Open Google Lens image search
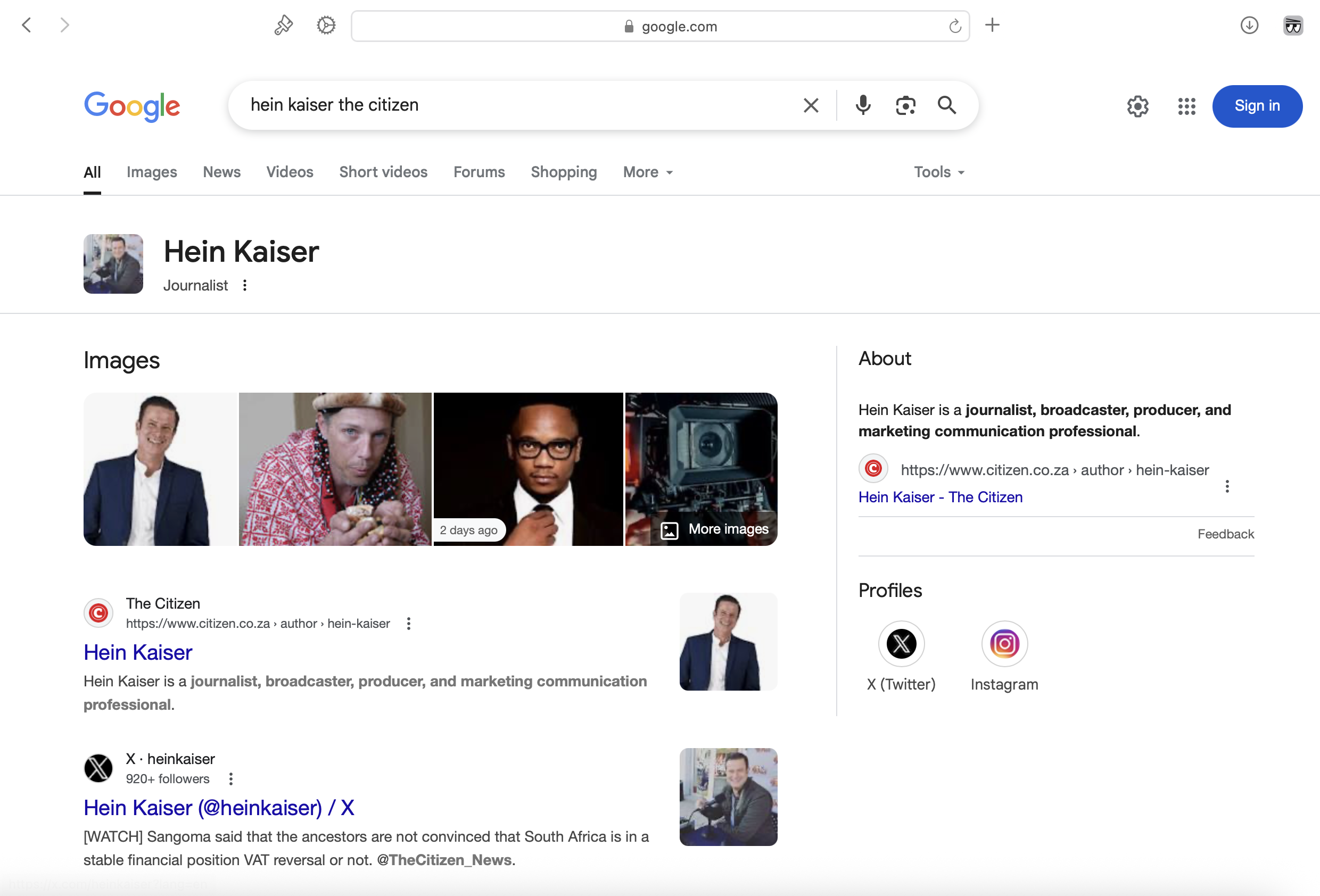Image resolution: width=1320 pixels, height=896 pixels. [x=905, y=105]
